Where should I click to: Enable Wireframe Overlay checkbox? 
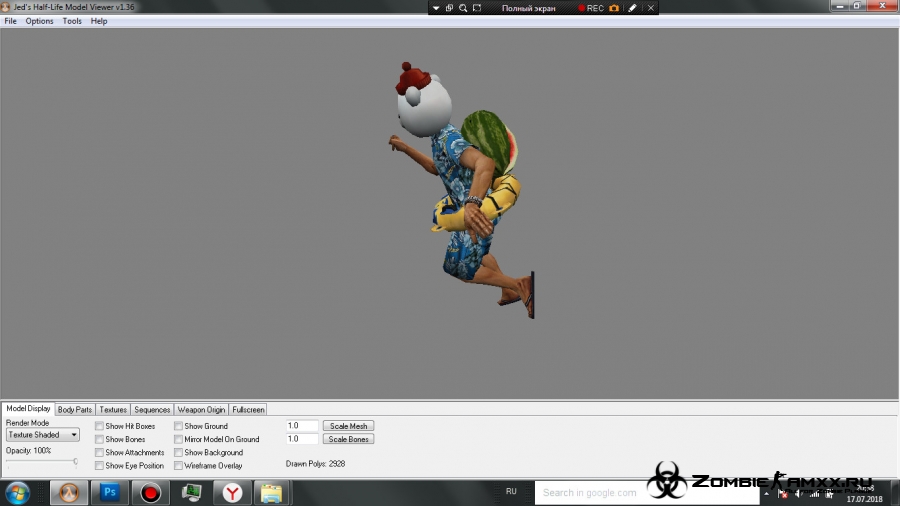click(179, 466)
